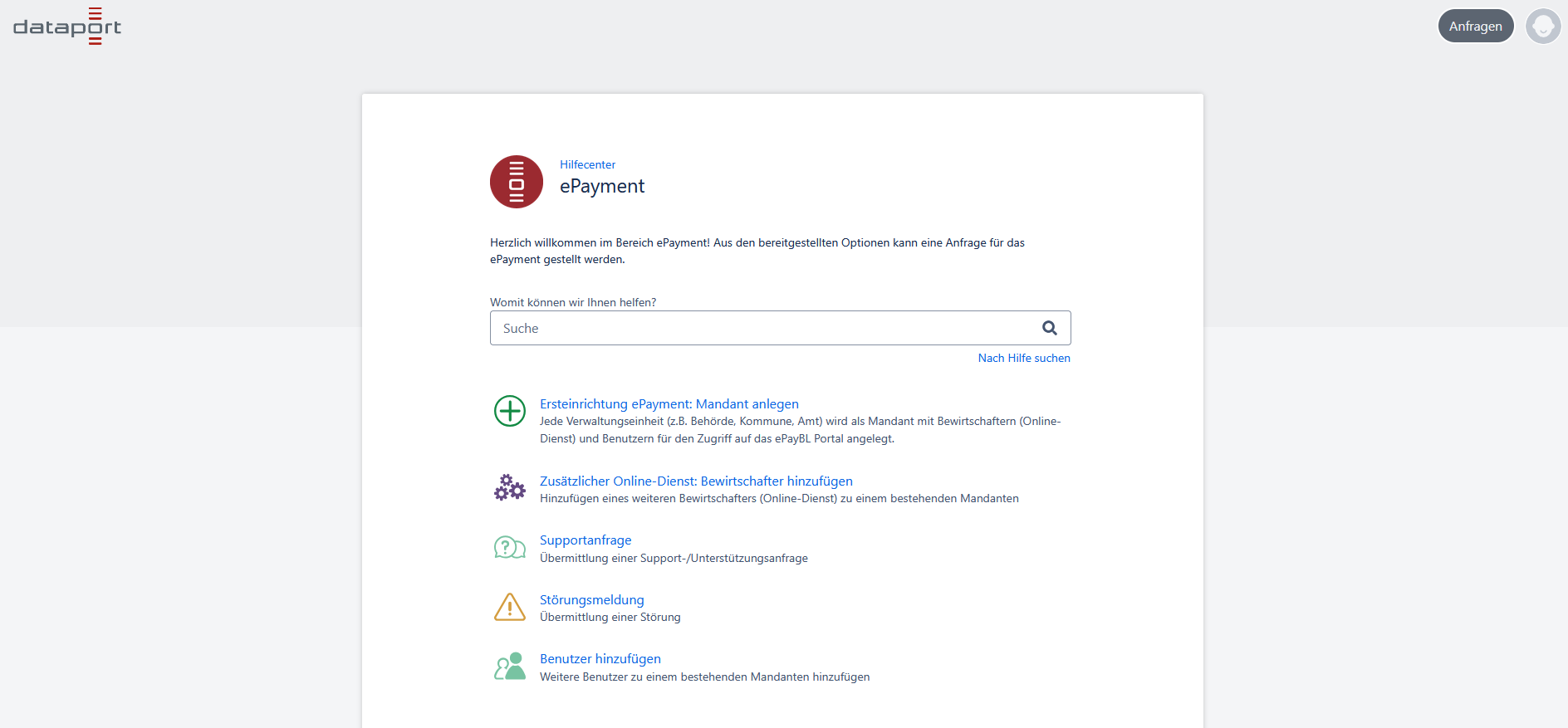Screen dimensions: 1568x728
Task: Open Zusätzlicher Online-Dienst: Bewirtschafter hinzufügen
Action: tap(696, 481)
